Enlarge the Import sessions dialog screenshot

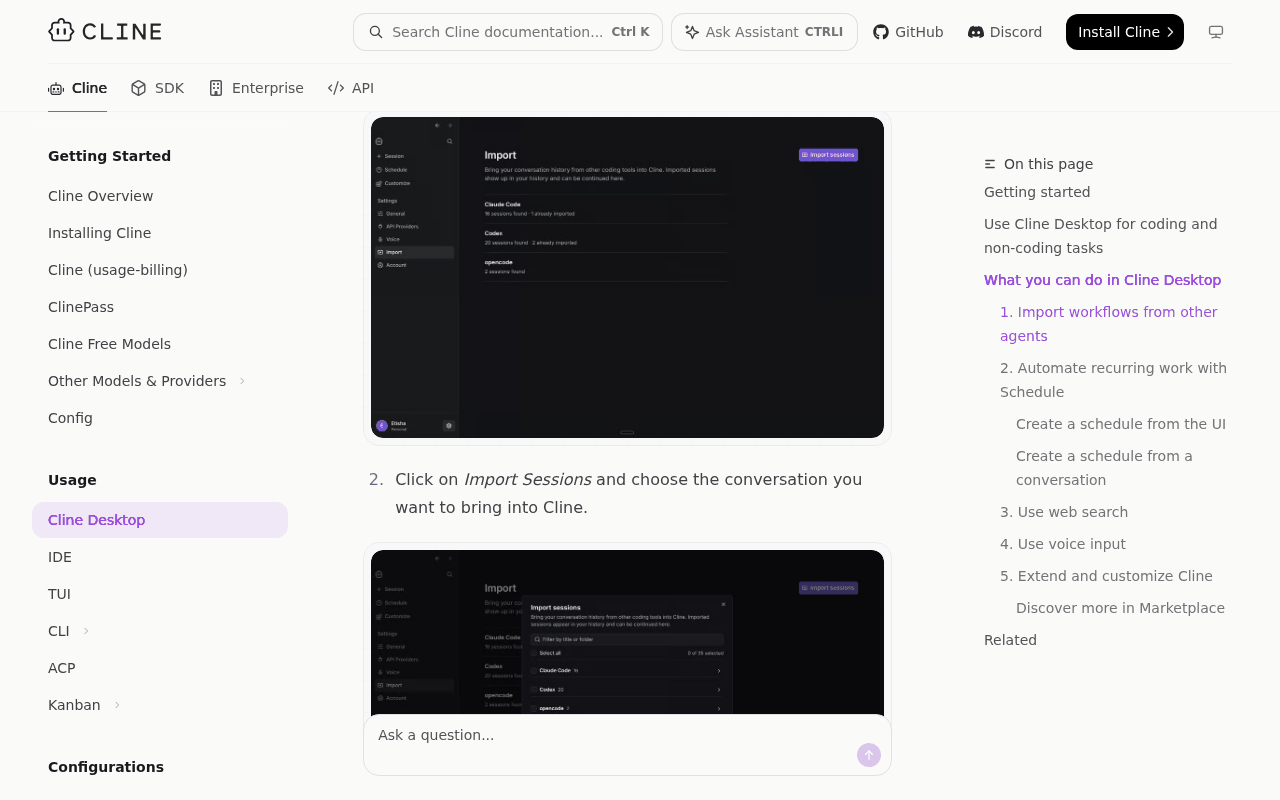click(627, 632)
